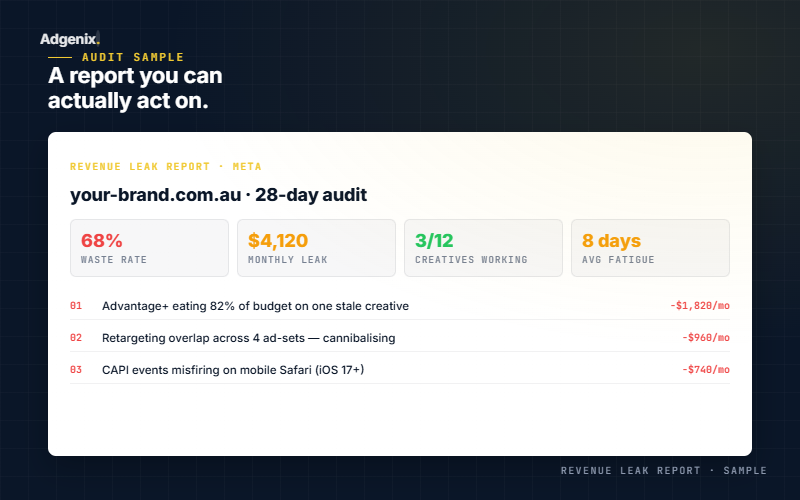Click the Adgenix logo
Screen dimensions: 800x500
pyautogui.click(x=70, y=39)
